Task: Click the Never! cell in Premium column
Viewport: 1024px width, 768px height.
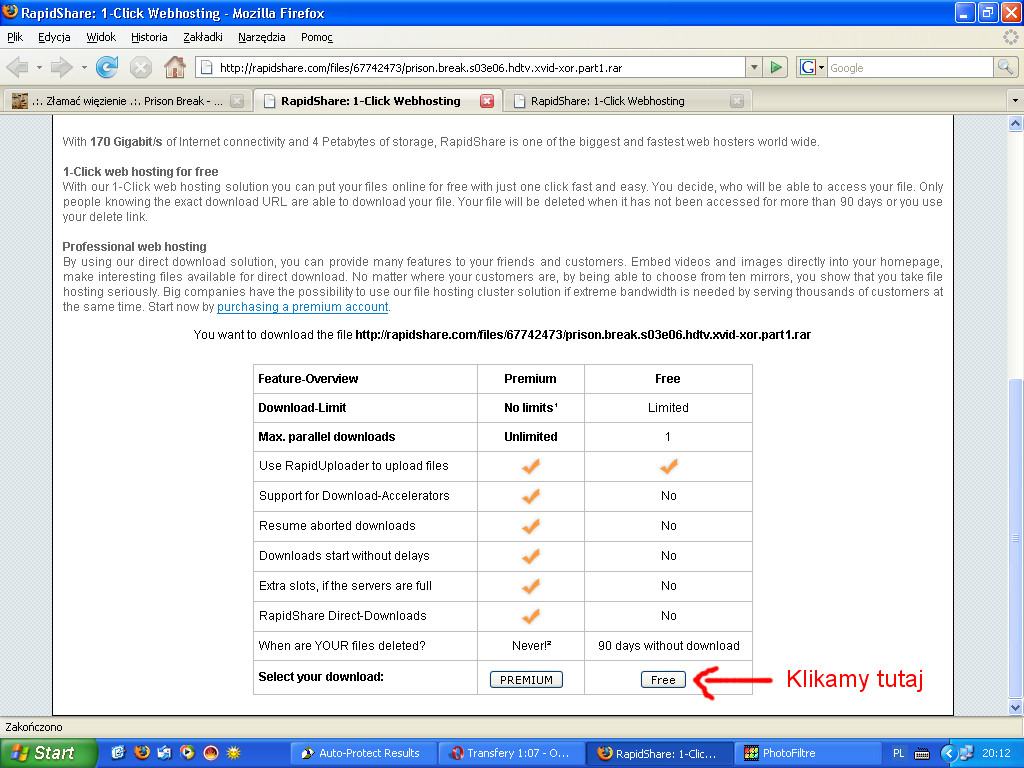Action: click(531, 646)
